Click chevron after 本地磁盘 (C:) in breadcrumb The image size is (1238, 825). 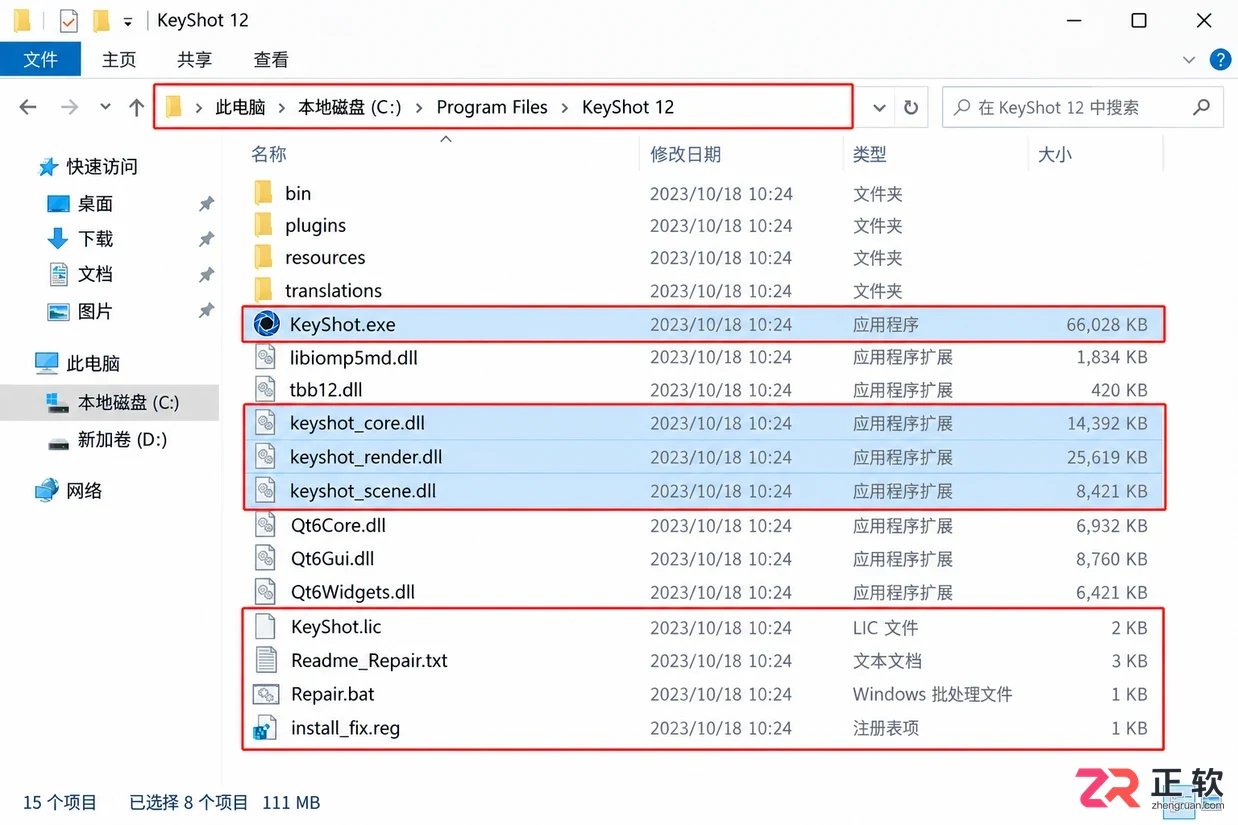pyautogui.click(x=418, y=107)
